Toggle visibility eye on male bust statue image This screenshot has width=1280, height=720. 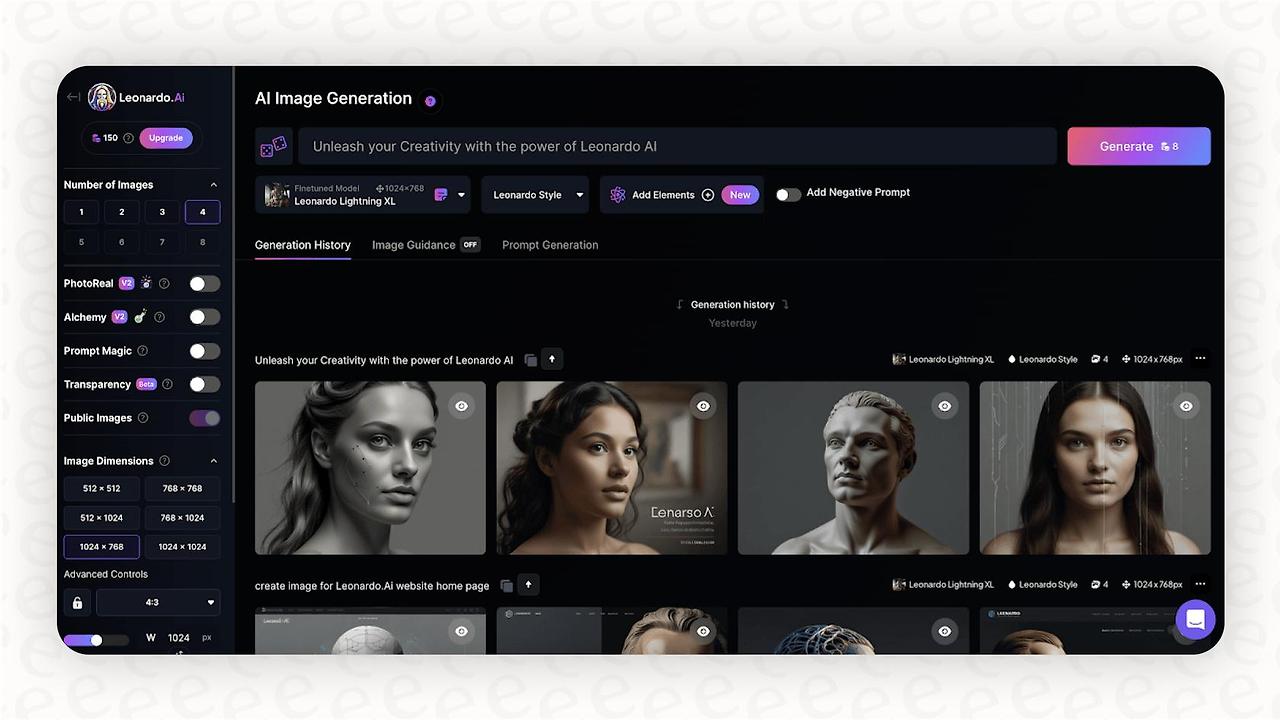[944, 406]
